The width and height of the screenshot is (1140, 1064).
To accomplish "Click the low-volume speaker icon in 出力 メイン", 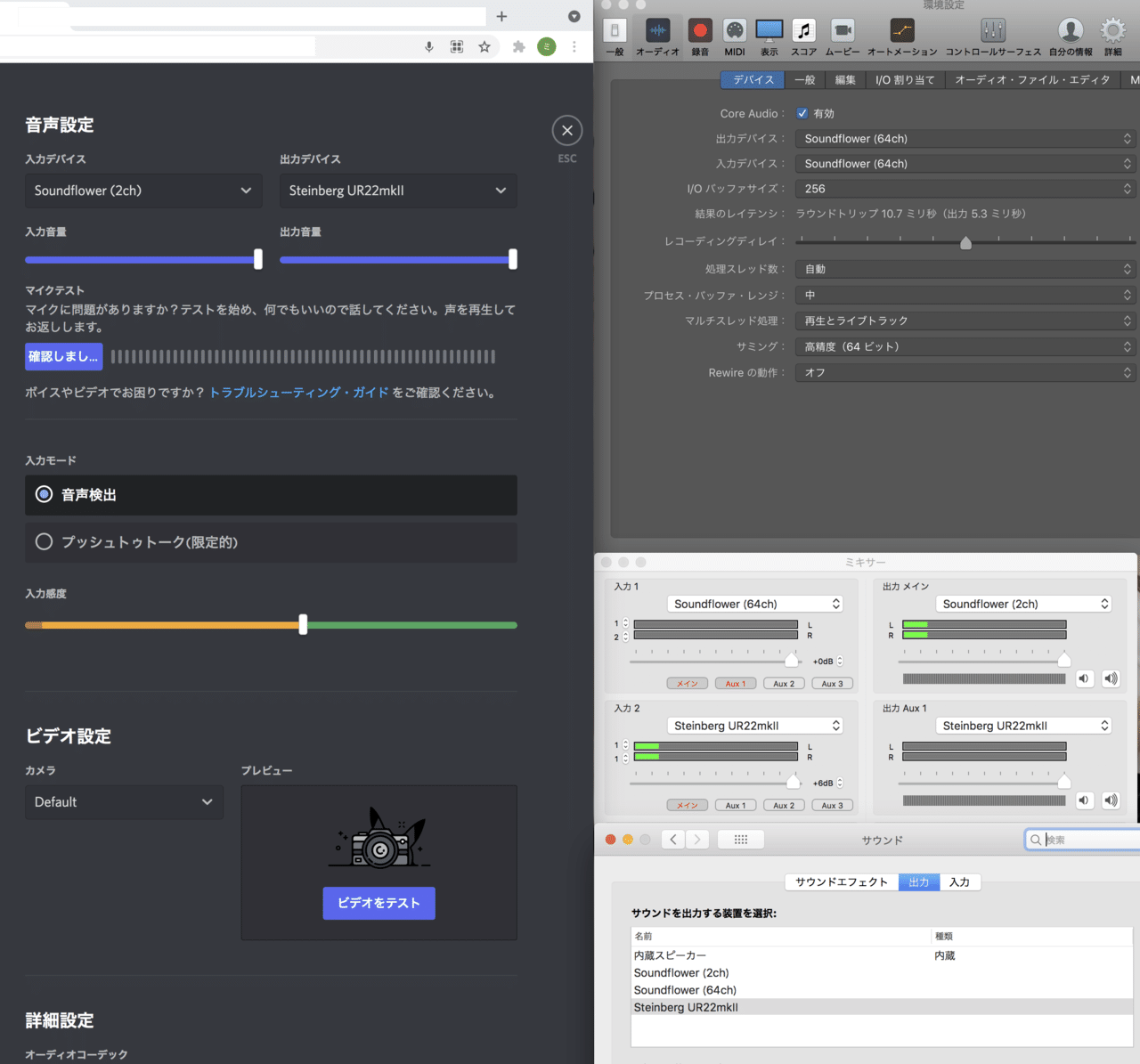I will tap(1084, 678).
